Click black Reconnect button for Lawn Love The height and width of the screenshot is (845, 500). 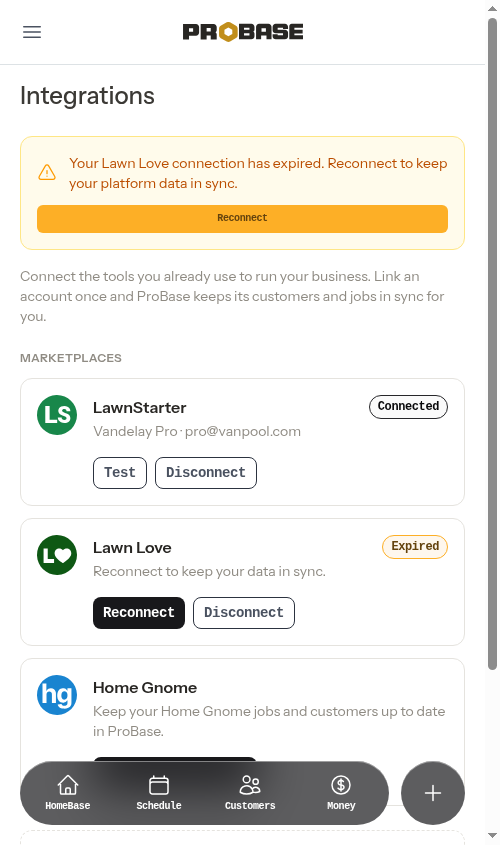(139, 613)
